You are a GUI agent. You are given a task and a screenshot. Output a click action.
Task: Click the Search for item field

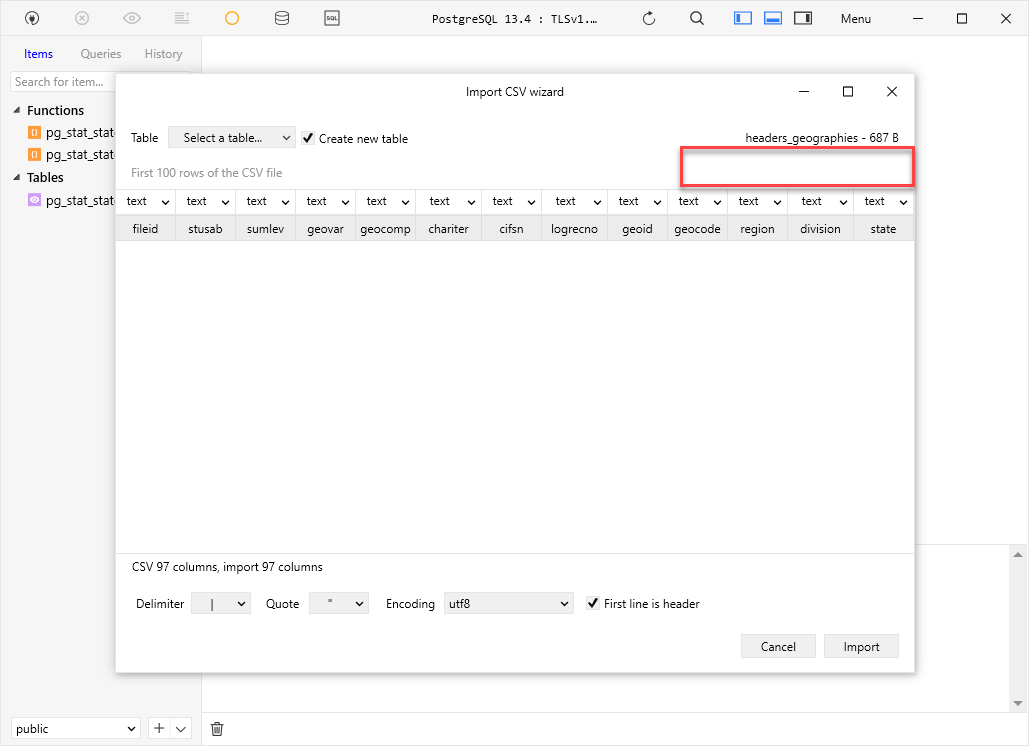62,81
